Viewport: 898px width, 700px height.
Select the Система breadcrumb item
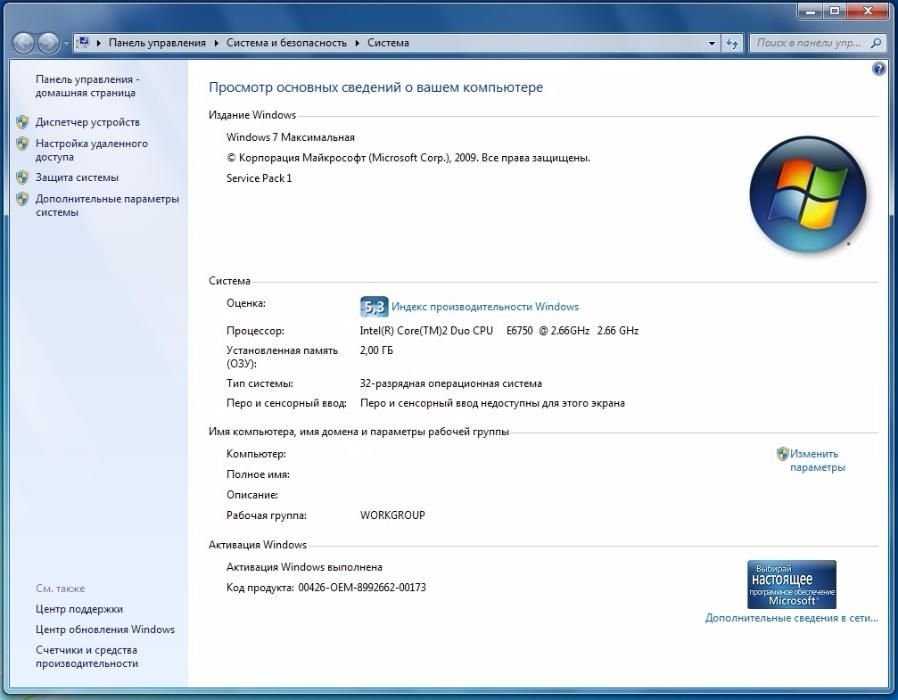tap(388, 43)
